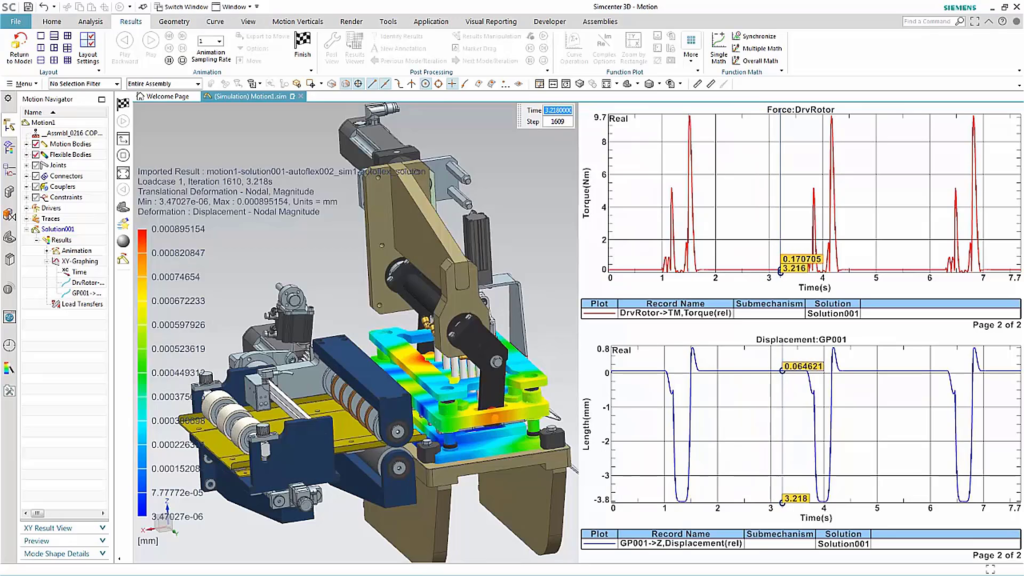Open the Welcome Page tab
Viewport: 1024px width, 576px height.
click(163, 96)
